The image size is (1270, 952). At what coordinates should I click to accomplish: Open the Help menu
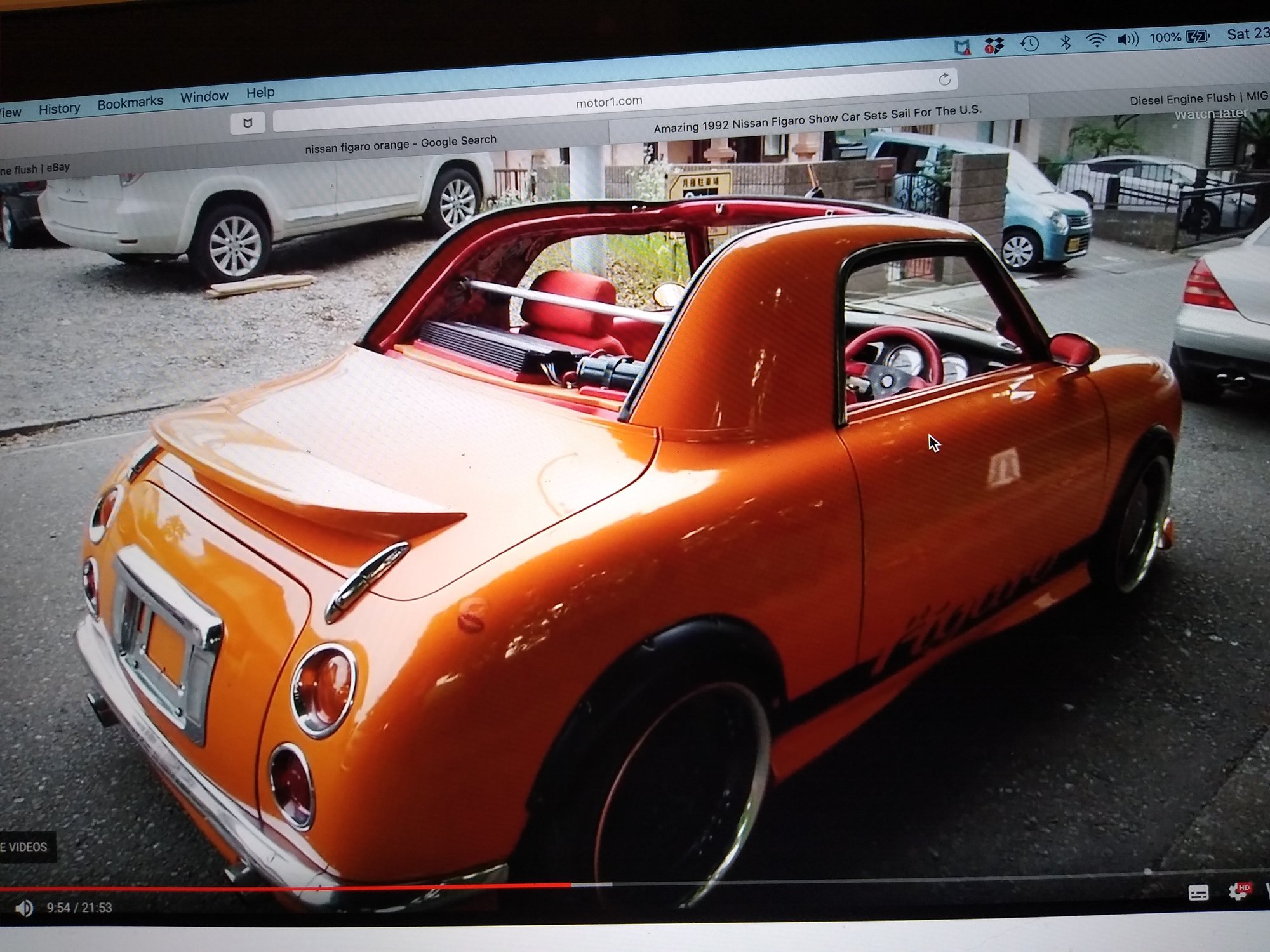coord(260,93)
